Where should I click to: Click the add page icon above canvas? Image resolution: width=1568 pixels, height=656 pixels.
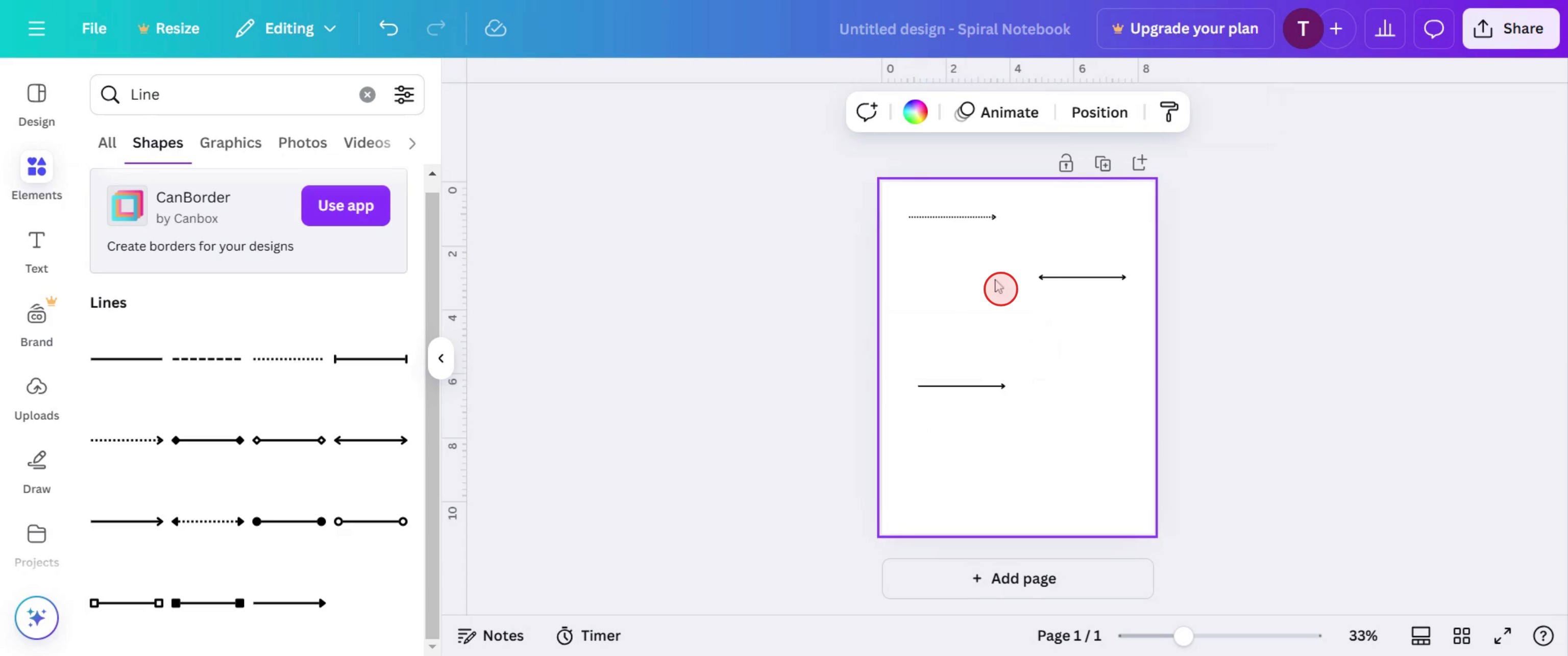[1139, 163]
